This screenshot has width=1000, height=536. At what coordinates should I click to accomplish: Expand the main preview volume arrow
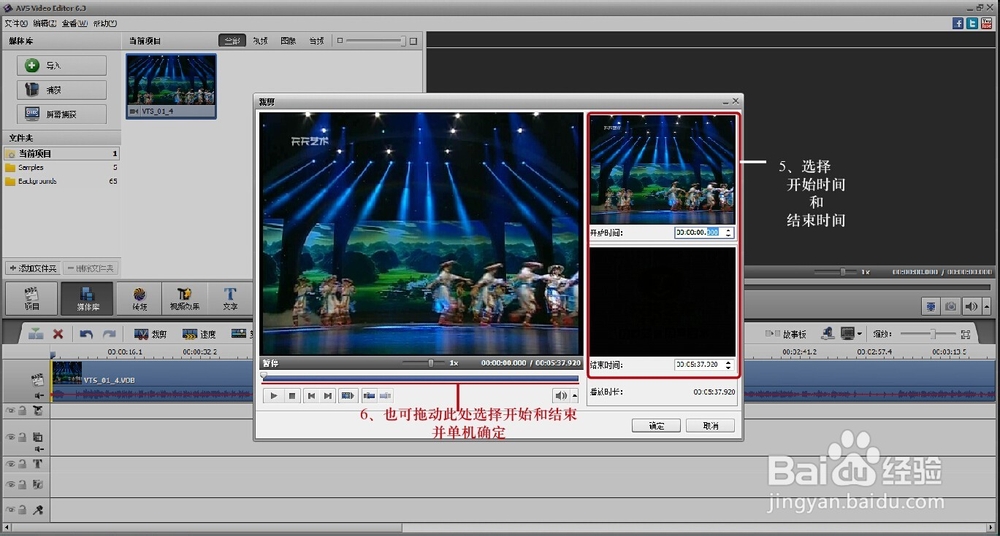click(x=985, y=306)
